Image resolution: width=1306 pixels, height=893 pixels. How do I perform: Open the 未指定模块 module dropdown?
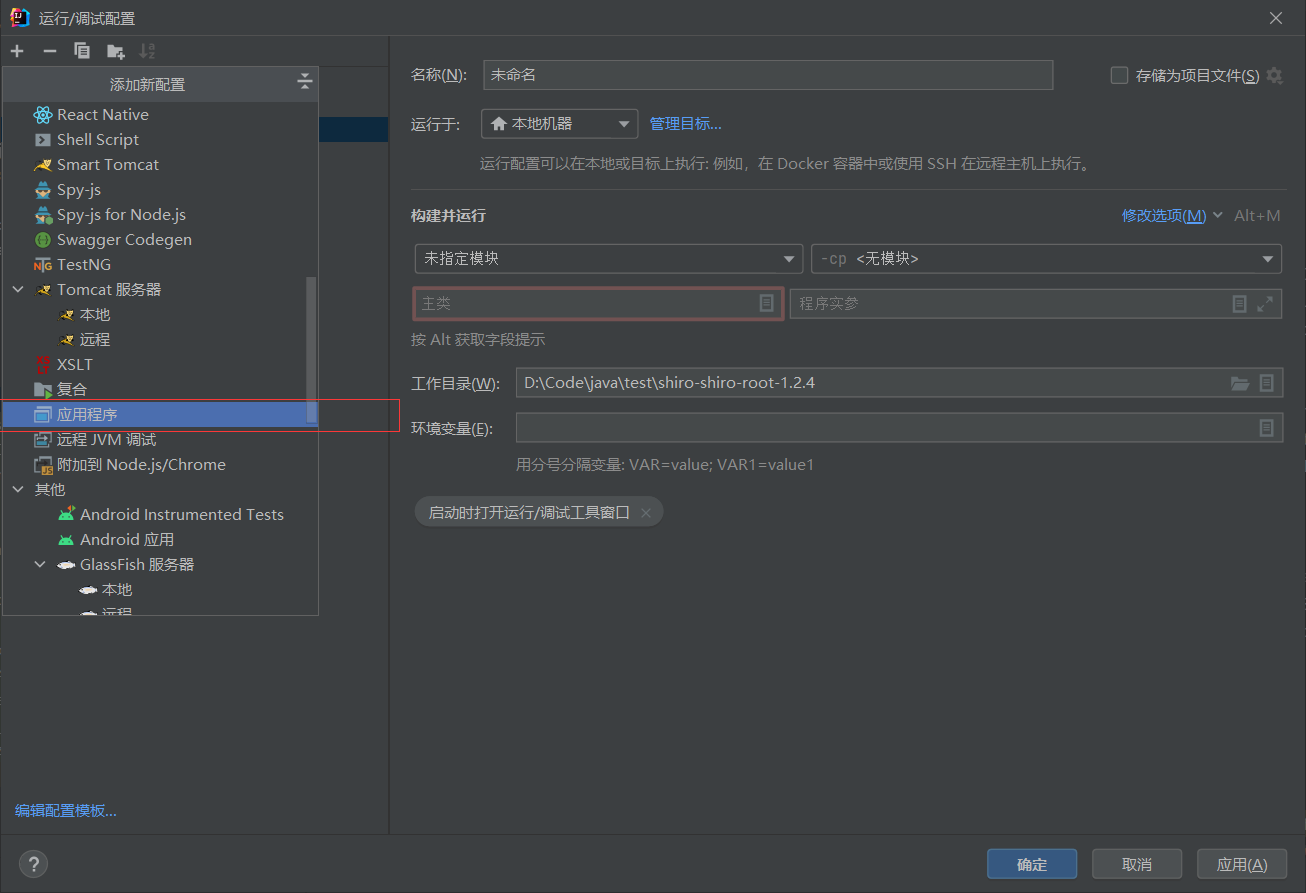point(609,258)
